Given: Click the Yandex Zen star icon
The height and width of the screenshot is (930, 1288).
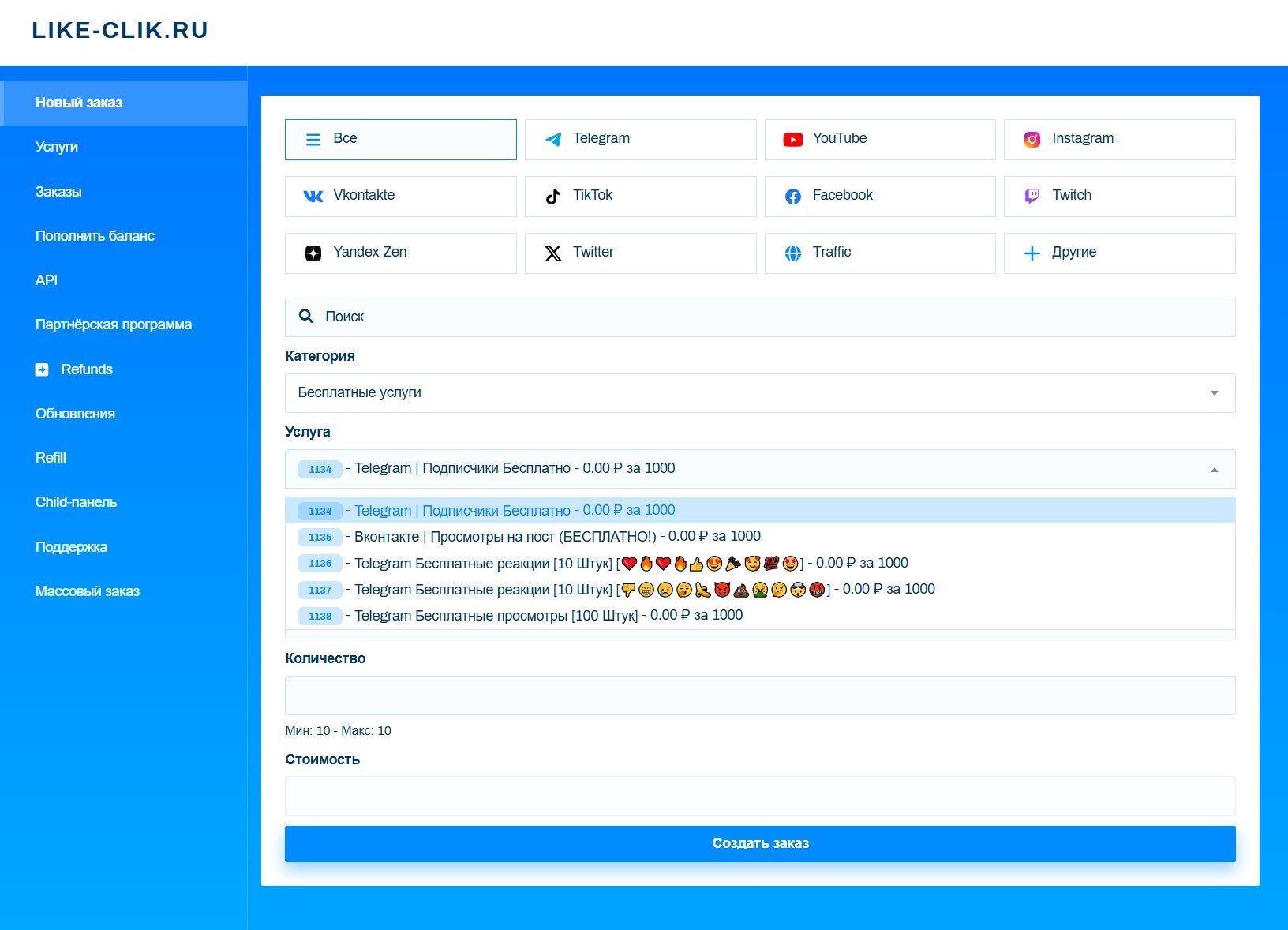Looking at the screenshot, I should 313,253.
